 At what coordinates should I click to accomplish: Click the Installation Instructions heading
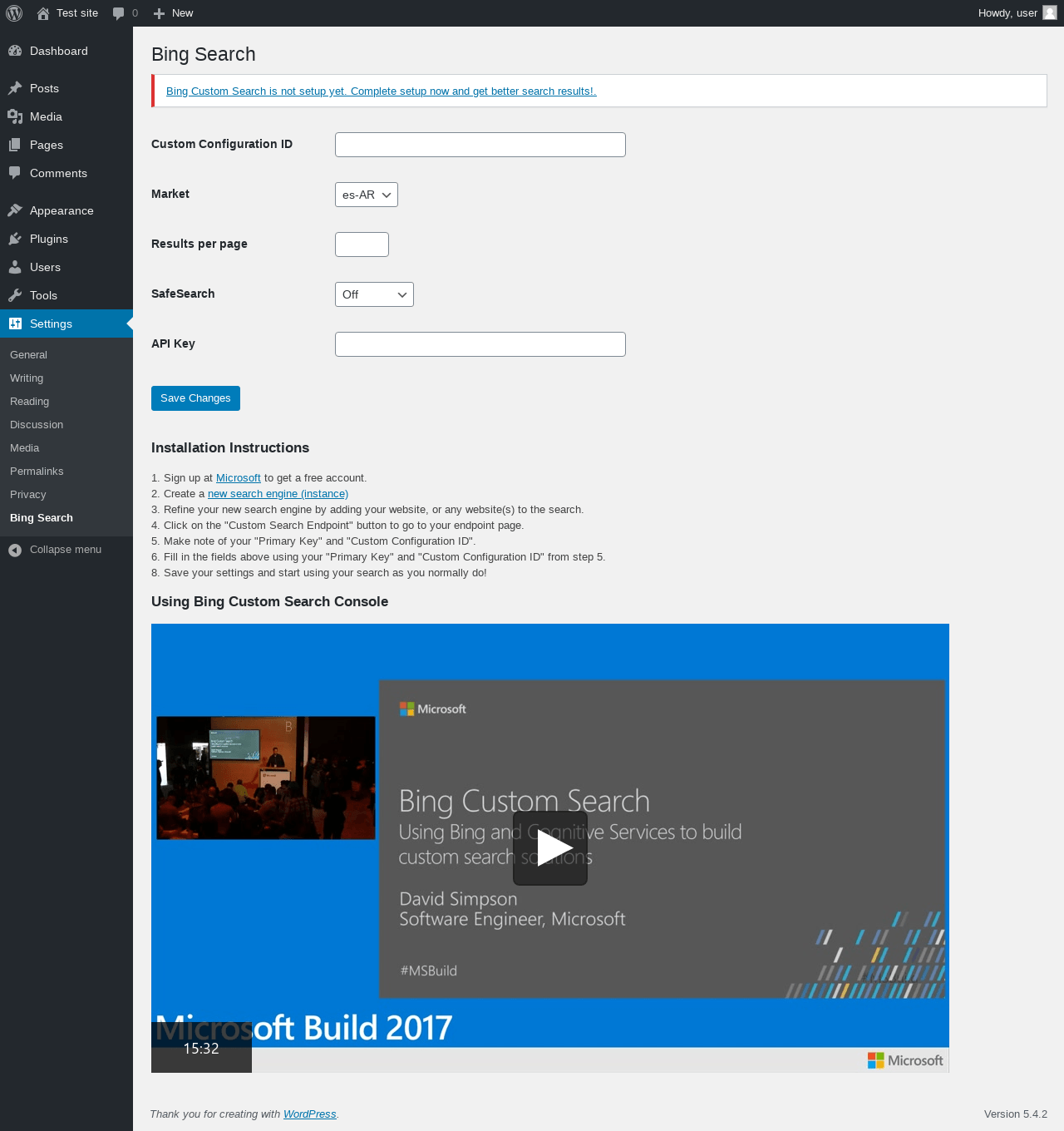coord(230,447)
